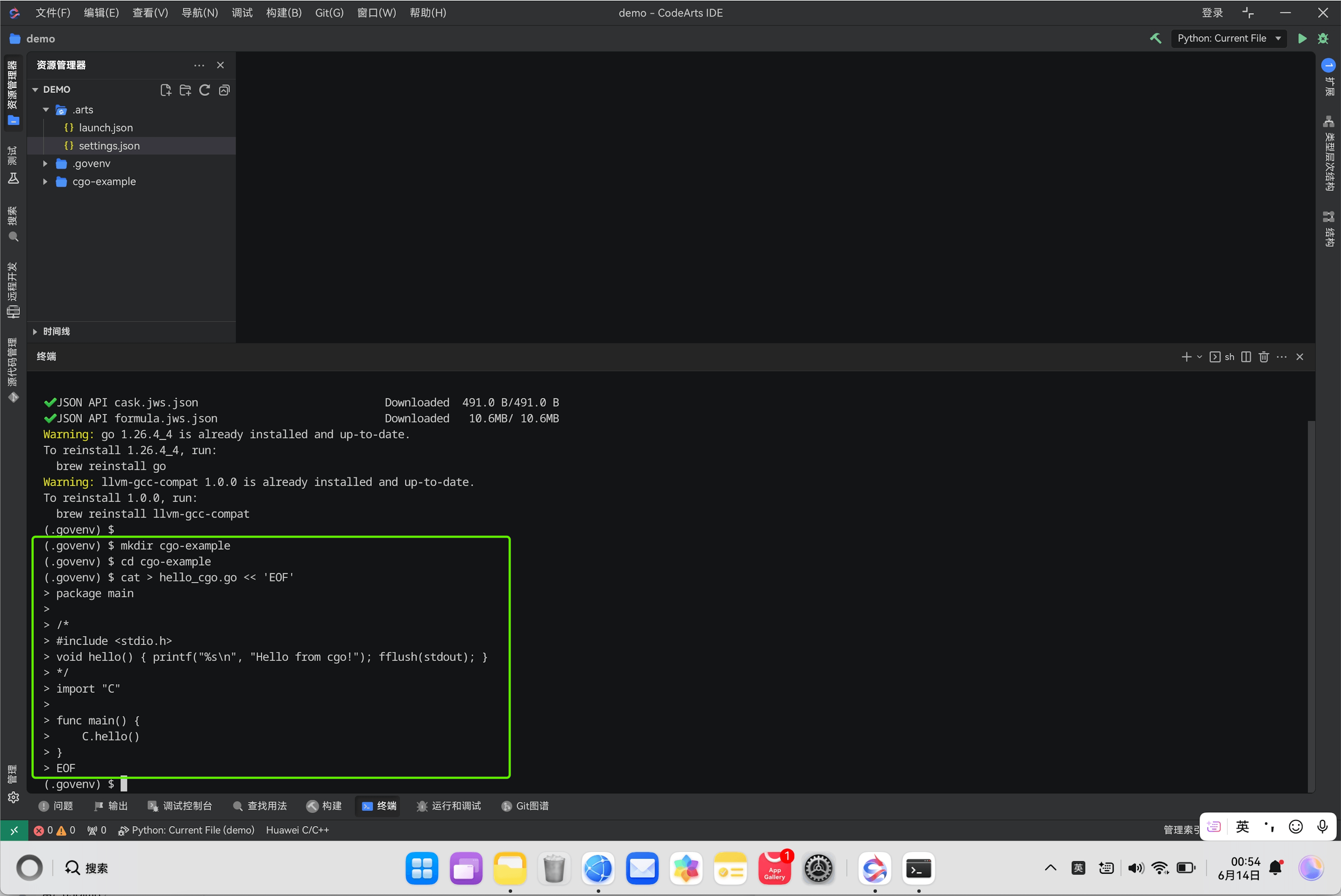Switch to the Find Usages tab

coord(260,806)
